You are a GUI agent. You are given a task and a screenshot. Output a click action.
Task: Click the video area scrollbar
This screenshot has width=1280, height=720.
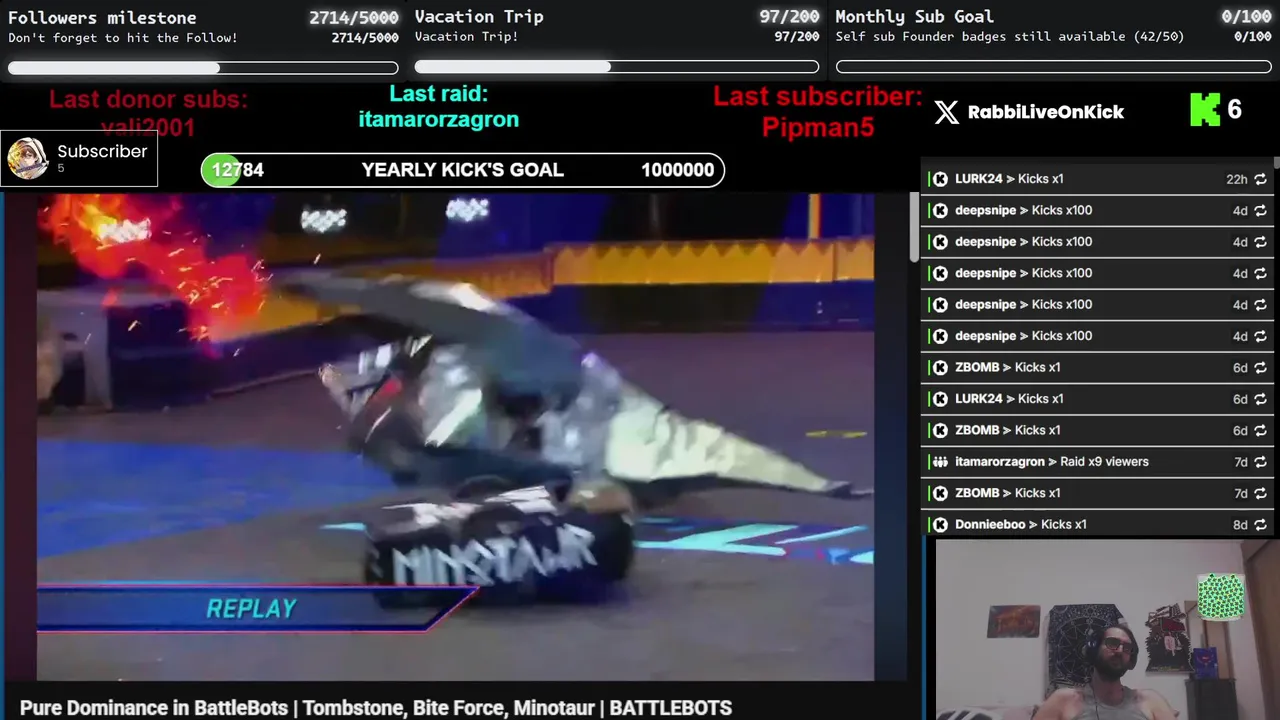[x=913, y=228]
